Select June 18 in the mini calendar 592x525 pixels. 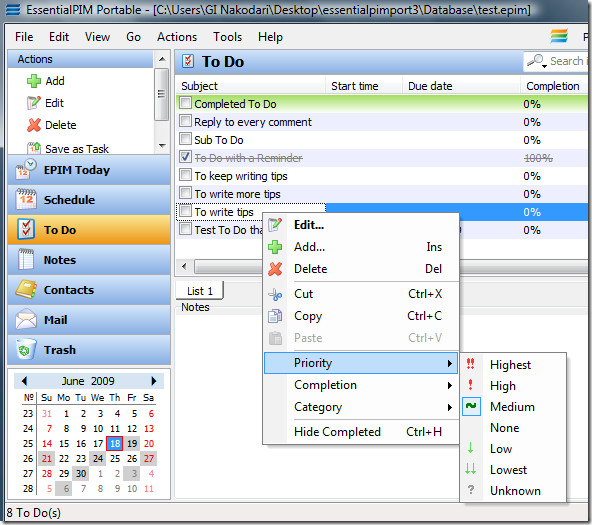pyautogui.click(x=115, y=443)
